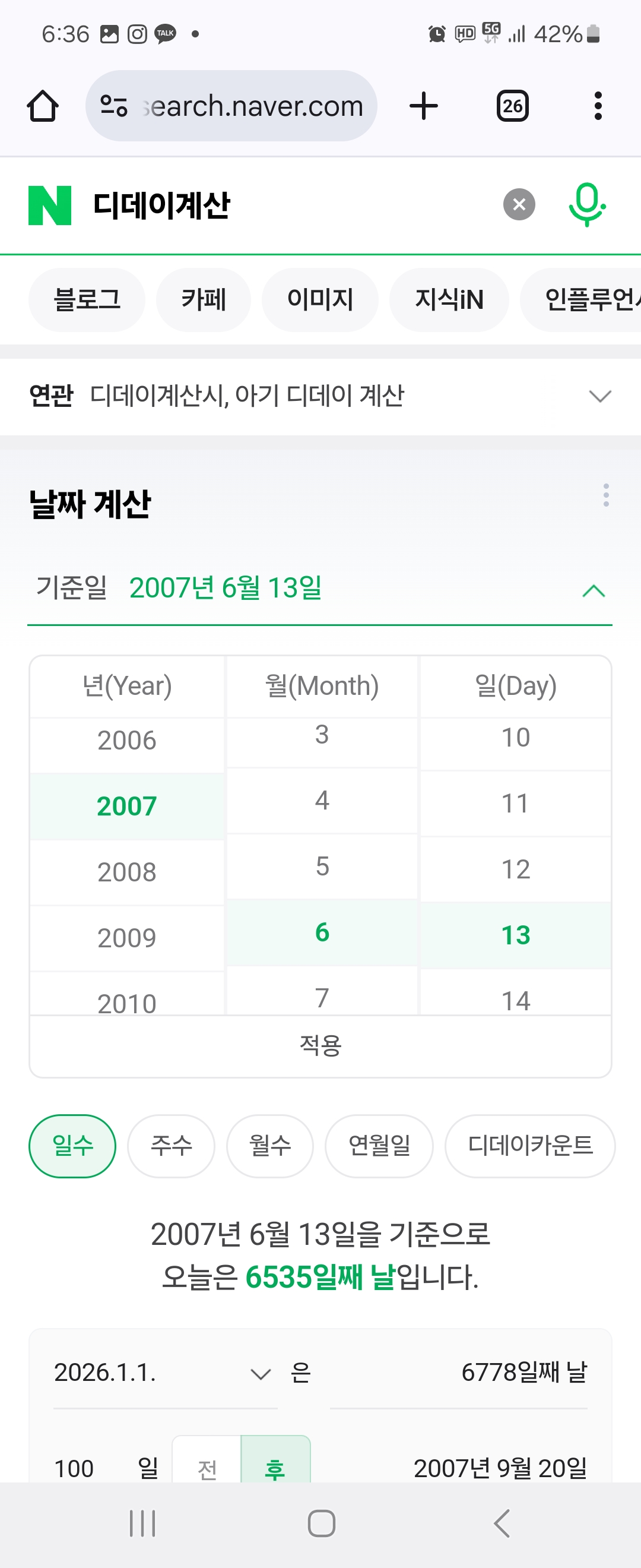Clear the search query with X icon
The height and width of the screenshot is (1568, 641).
(x=519, y=204)
